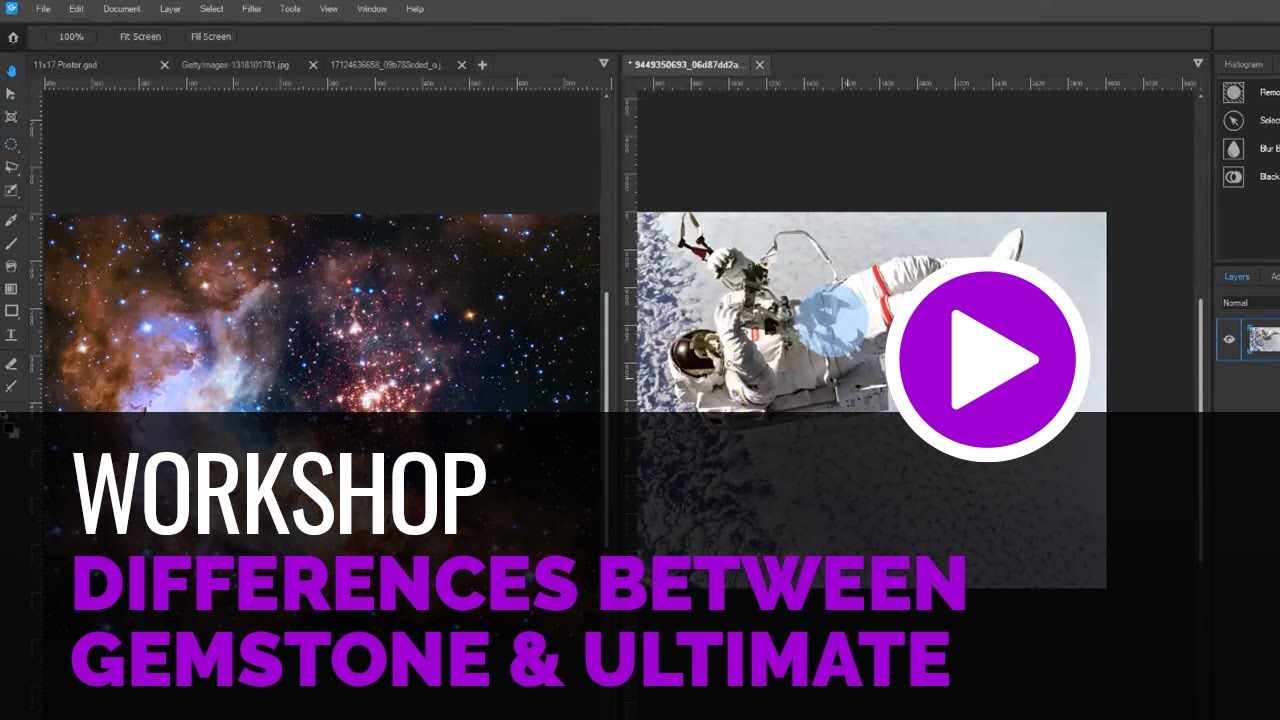1280x720 pixels.
Task: Select the Move arrow tool
Action: pos(12,94)
